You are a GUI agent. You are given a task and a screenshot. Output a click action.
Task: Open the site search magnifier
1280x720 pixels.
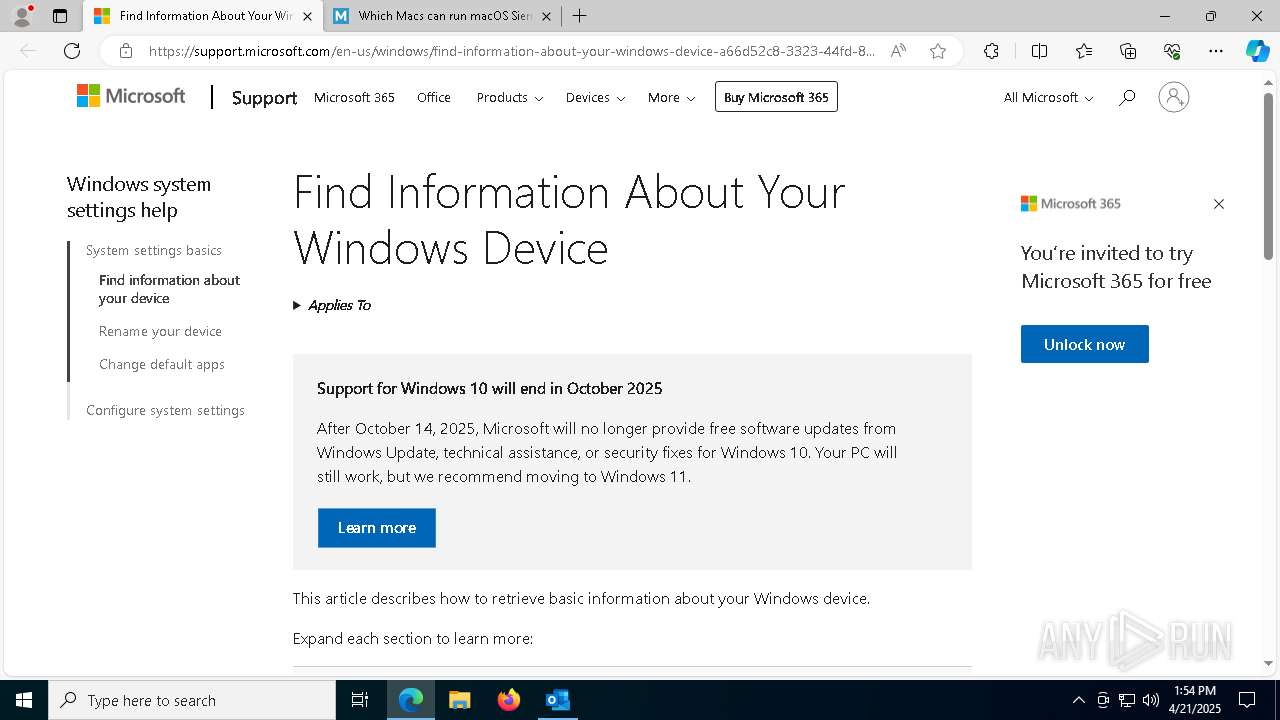1127,97
